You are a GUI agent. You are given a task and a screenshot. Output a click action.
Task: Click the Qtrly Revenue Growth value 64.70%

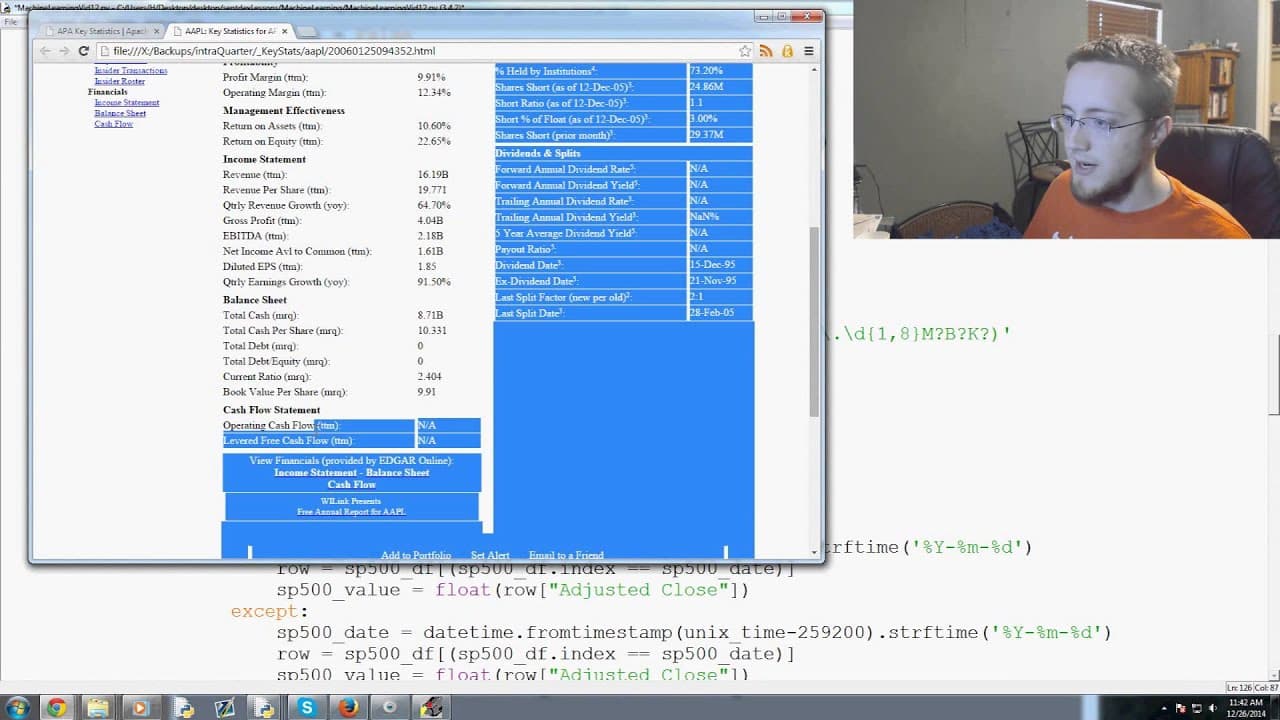(x=434, y=205)
